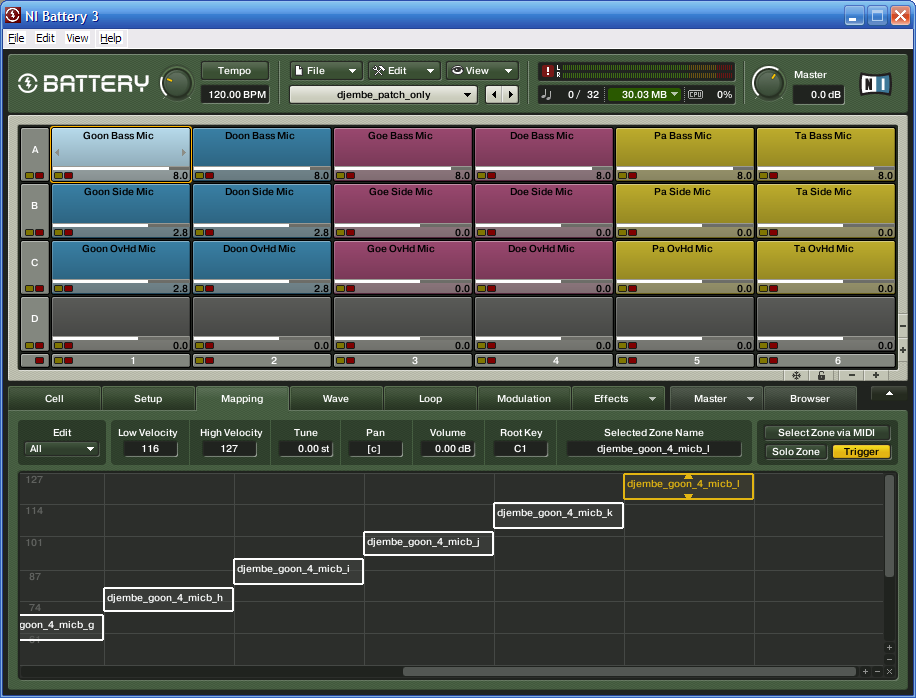
Task: Open the Edit dropdown in Battery header
Action: pyautogui.click(x=404, y=71)
